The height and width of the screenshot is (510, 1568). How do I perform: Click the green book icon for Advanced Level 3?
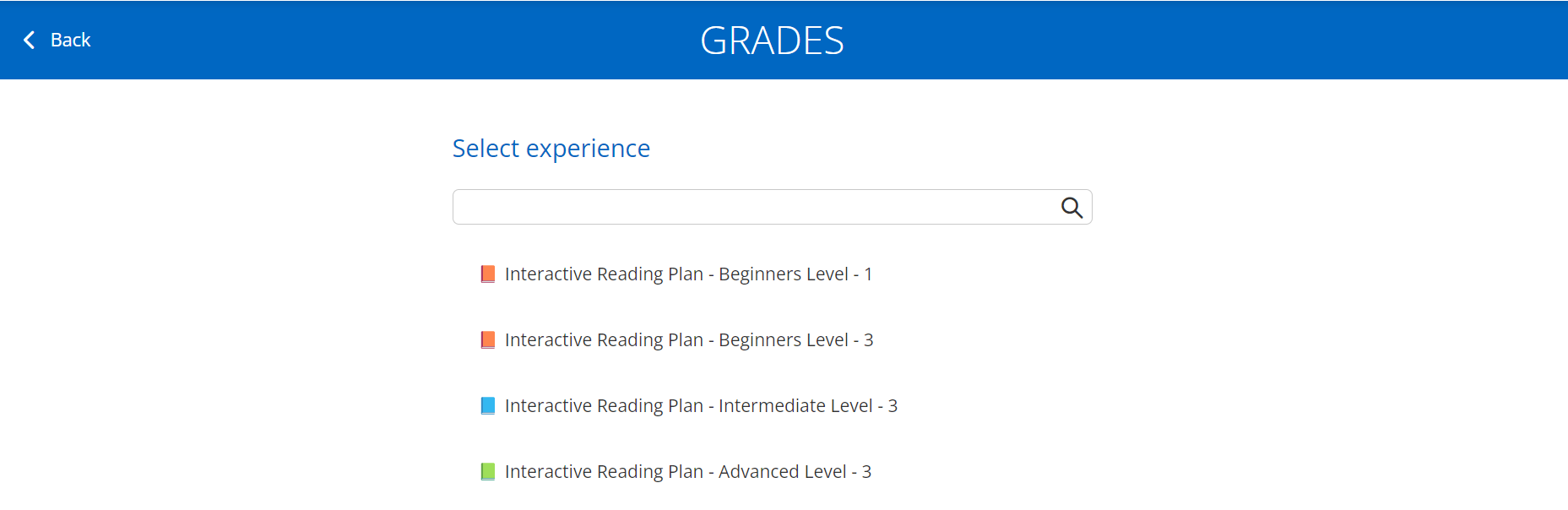[488, 471]
